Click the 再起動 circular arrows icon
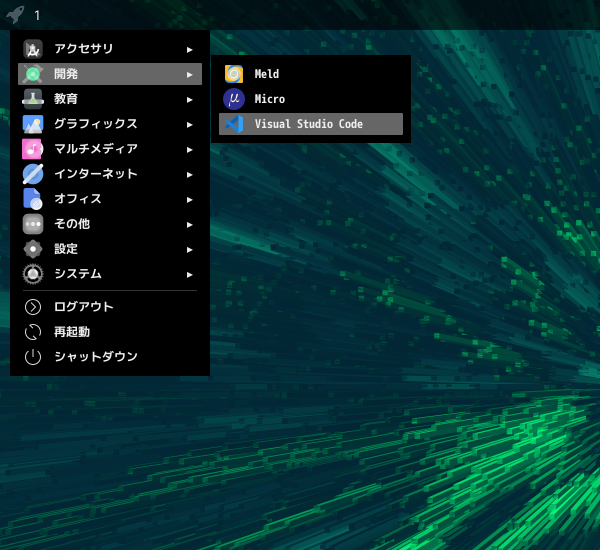The width and height of the screenshot is (600, 550). (33, 332)
